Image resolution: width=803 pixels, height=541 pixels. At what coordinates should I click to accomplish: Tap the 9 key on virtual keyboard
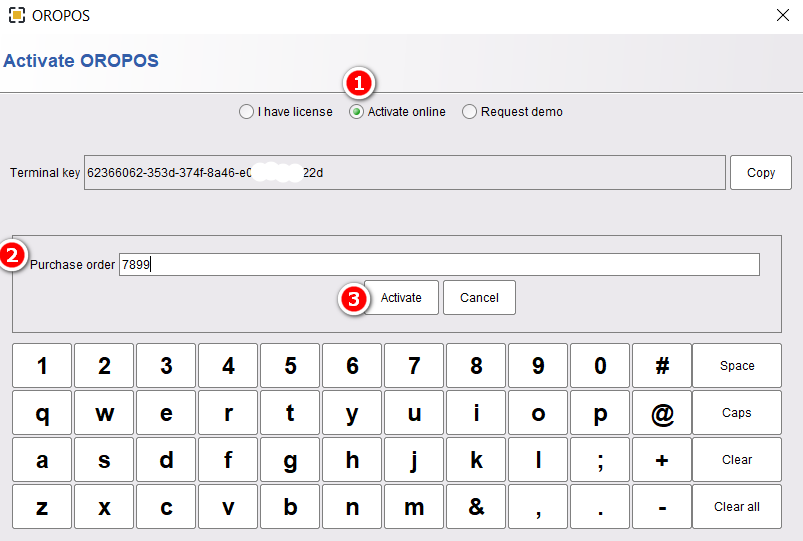tap(538, 366)
